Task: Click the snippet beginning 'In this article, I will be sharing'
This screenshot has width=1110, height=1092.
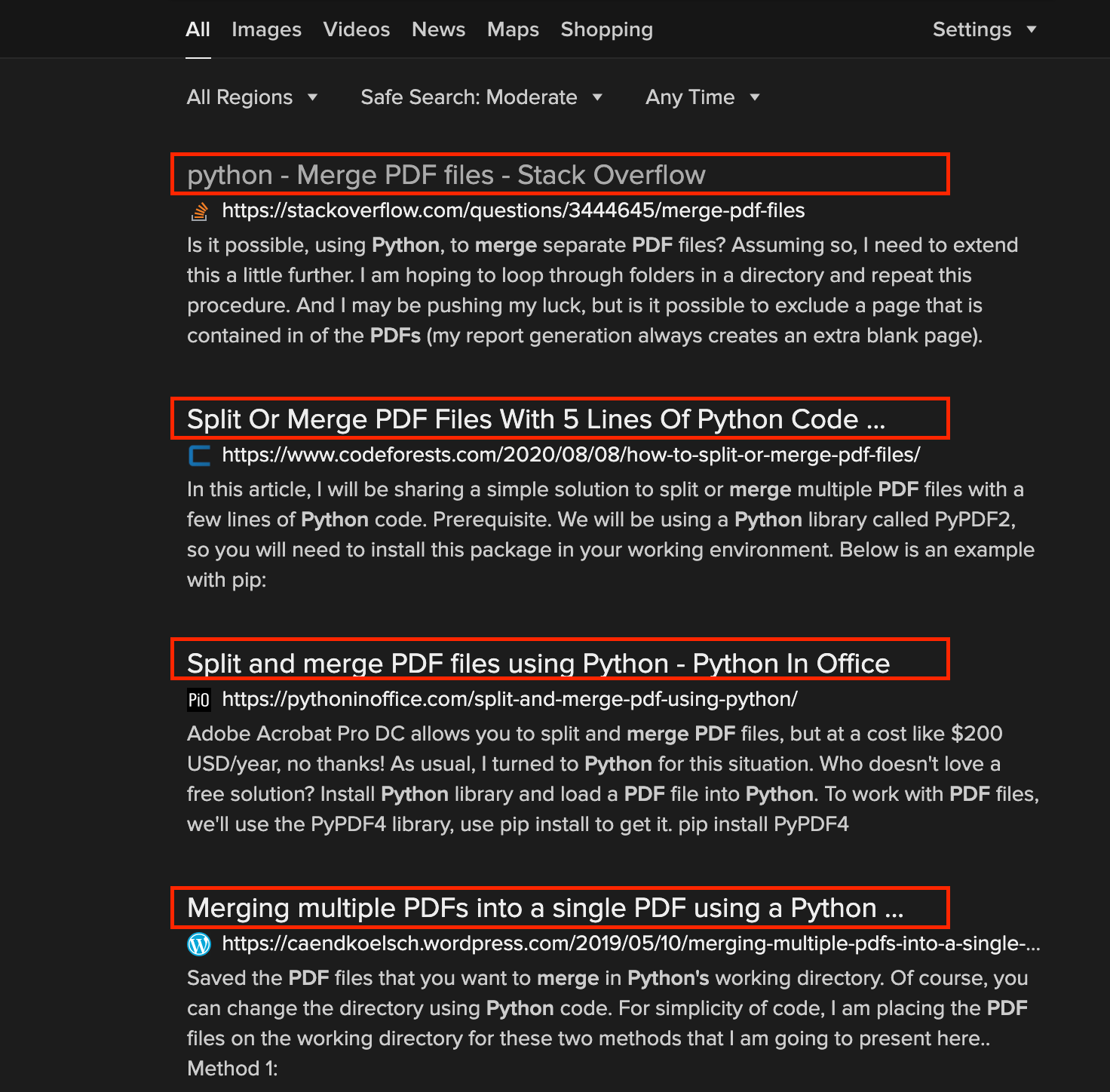Action: tap(611, 535)
